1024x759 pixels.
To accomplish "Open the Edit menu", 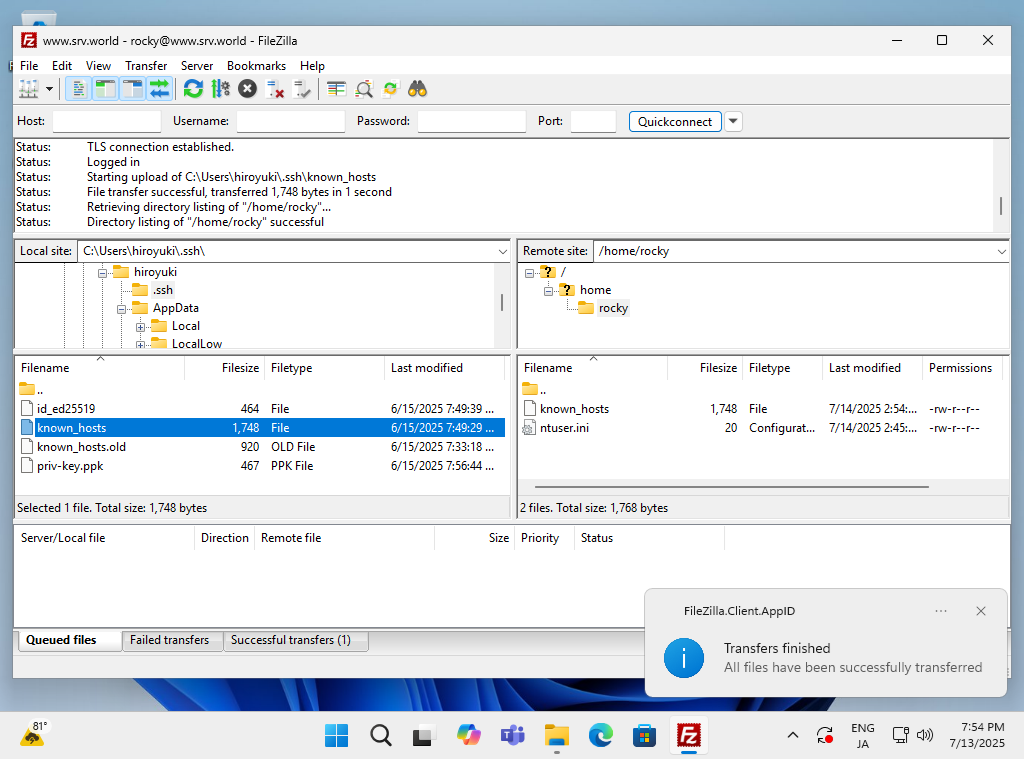I will click(x=62, y=66).
